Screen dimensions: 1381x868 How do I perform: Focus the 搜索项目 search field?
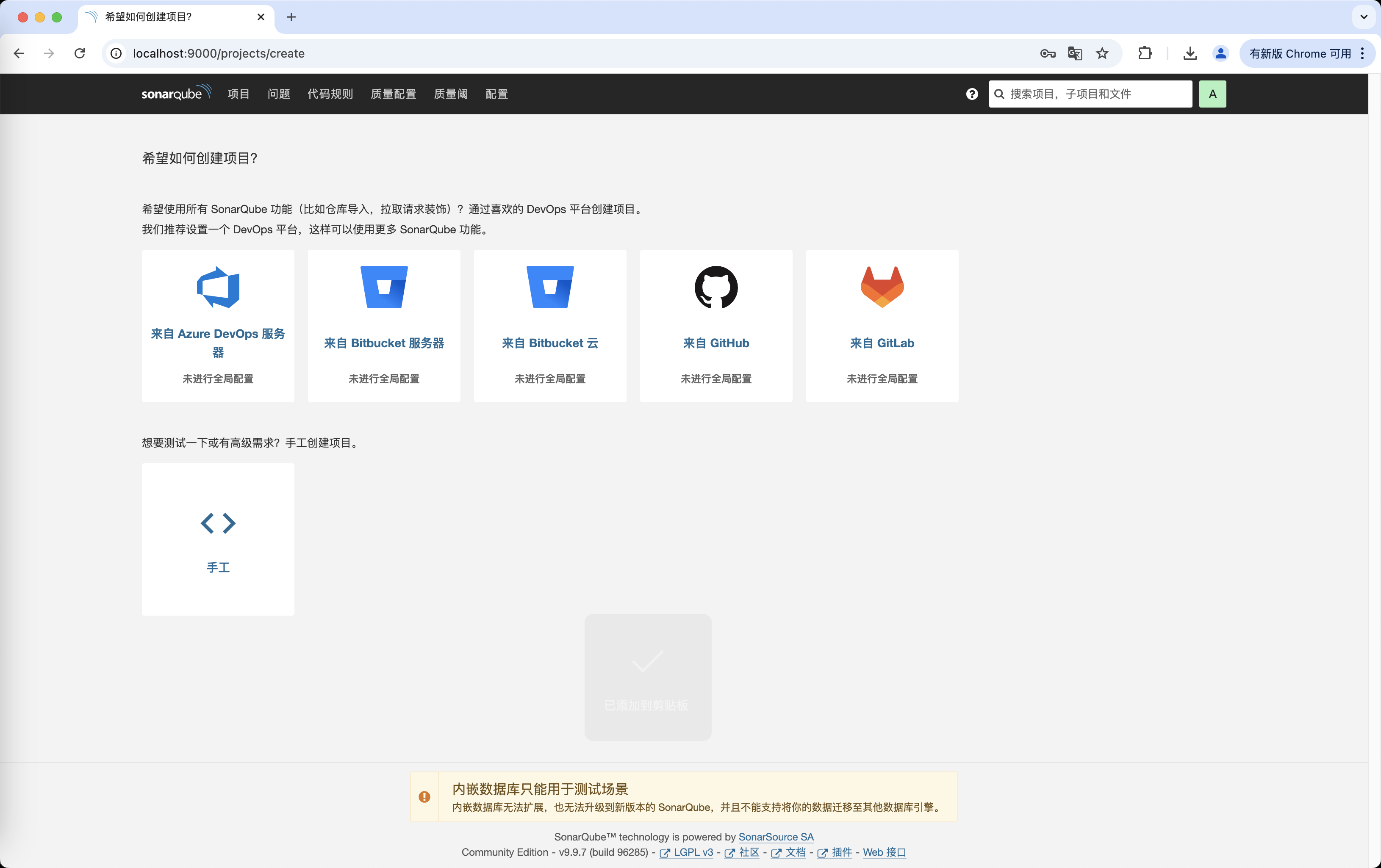pyautogui.click(x=1090, y=94)
